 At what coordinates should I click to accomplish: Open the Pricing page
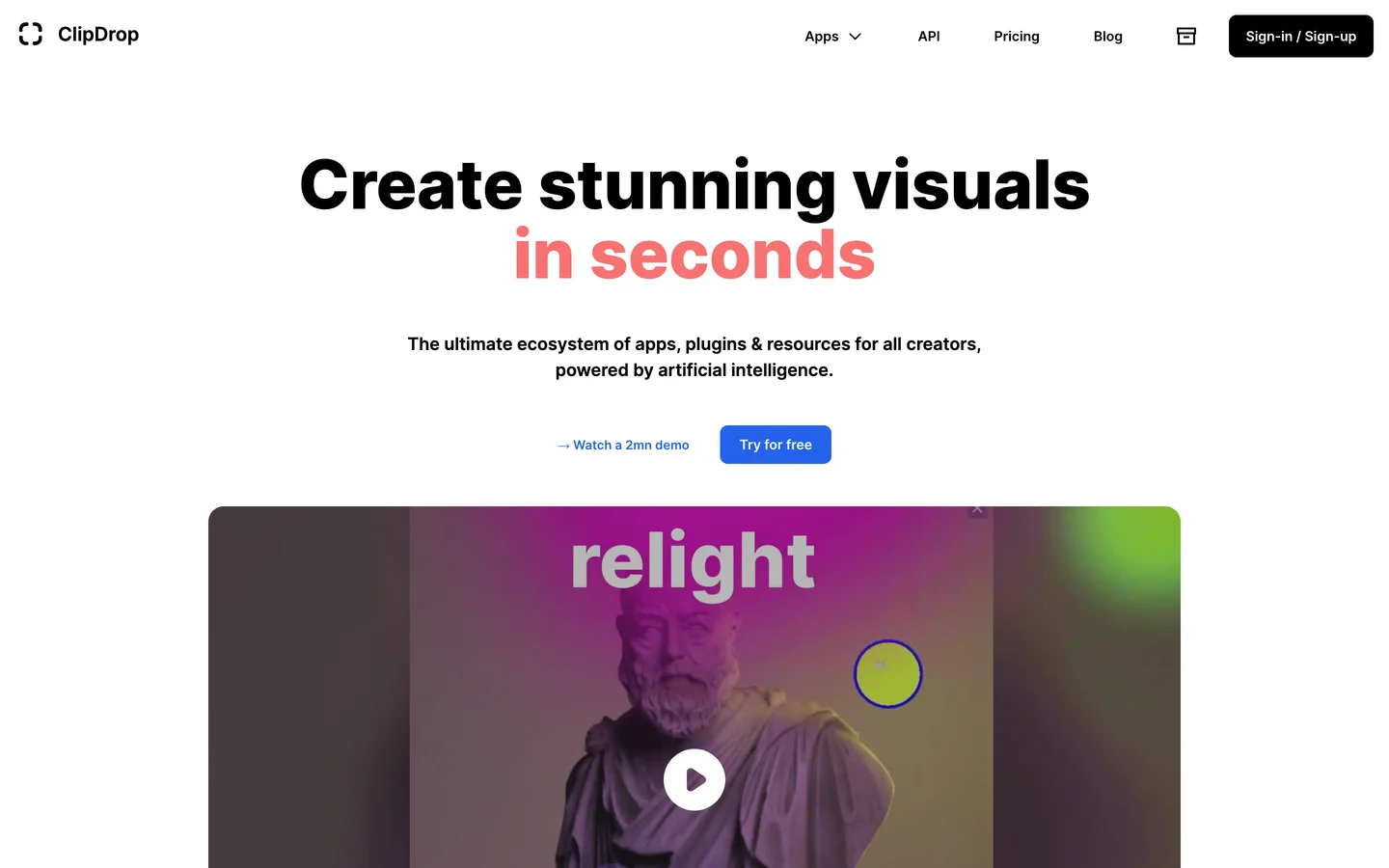pyautogui.click(x=1017, y=36)
